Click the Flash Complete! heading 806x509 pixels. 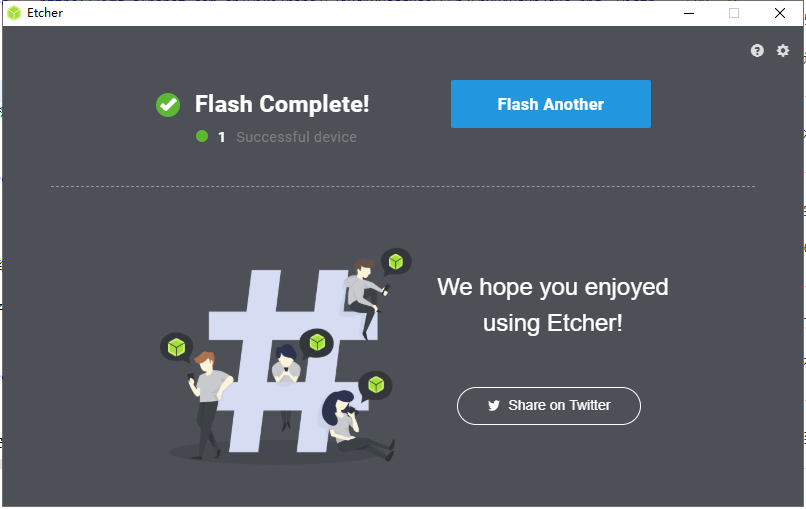[x=282, y=104]
